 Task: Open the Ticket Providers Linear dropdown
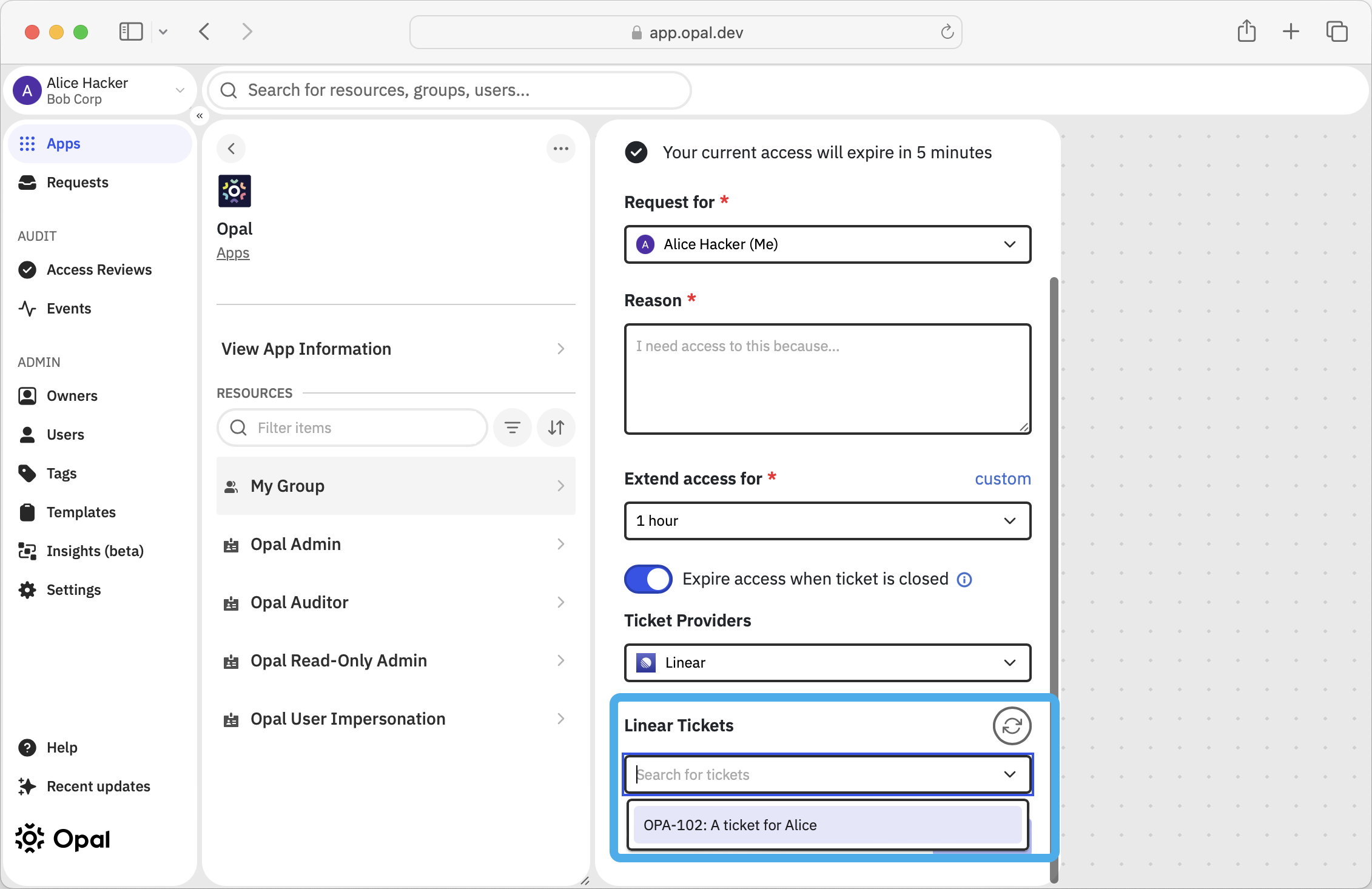pos(827,663)
